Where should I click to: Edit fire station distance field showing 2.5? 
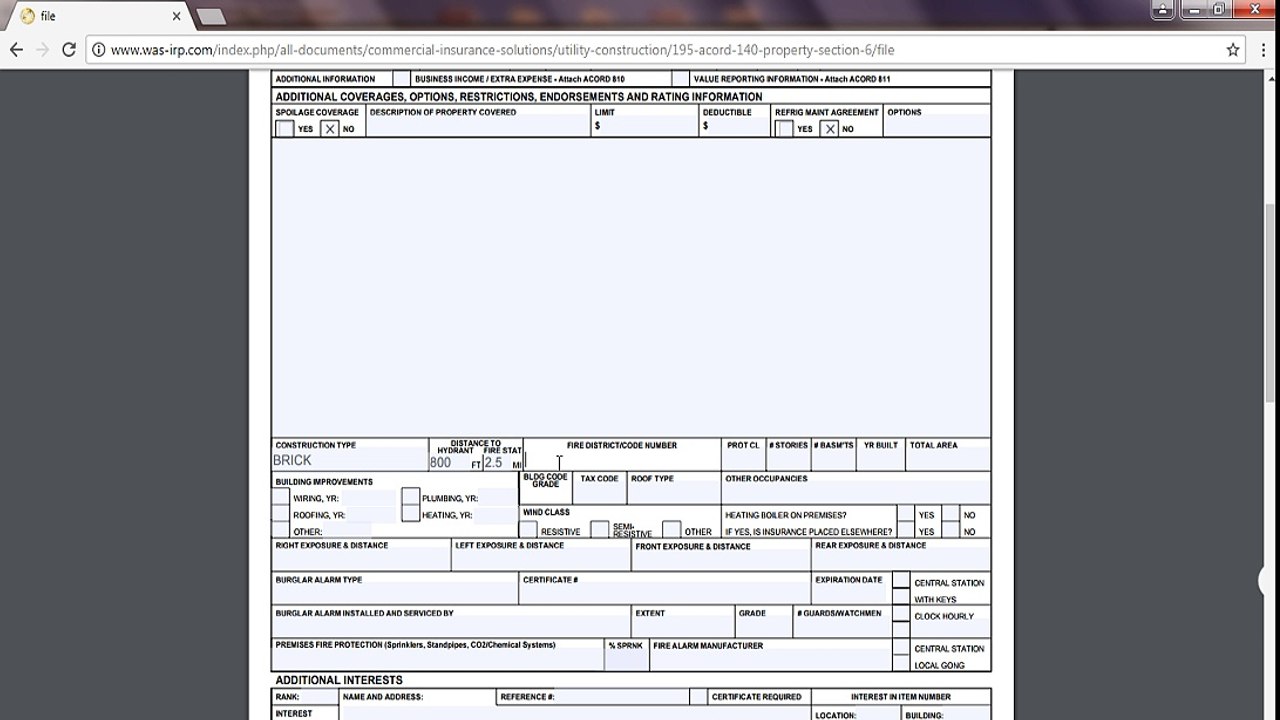click(x=497, y=463)
